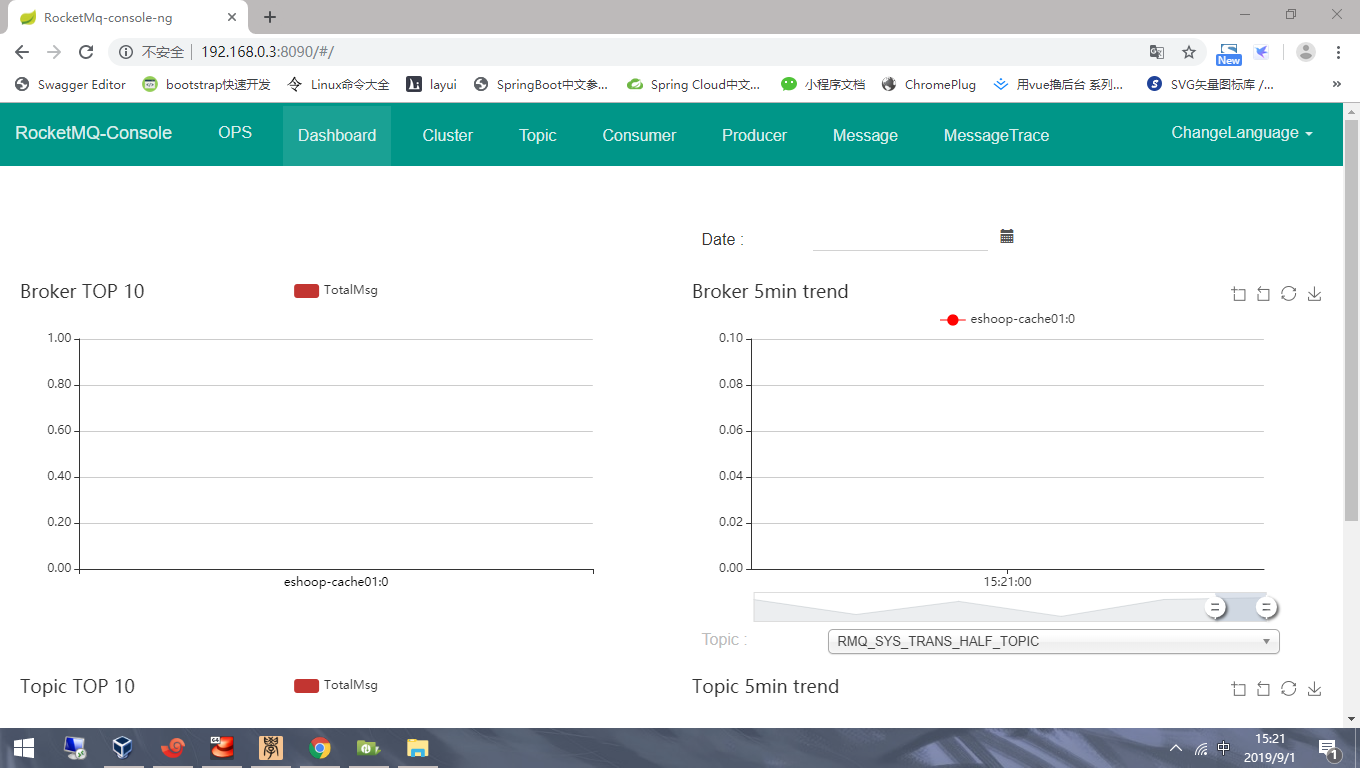Reload the page in the browser
Image resolution: width=1360 pixels, height=768 pixels.
click(x=86, y=52)
